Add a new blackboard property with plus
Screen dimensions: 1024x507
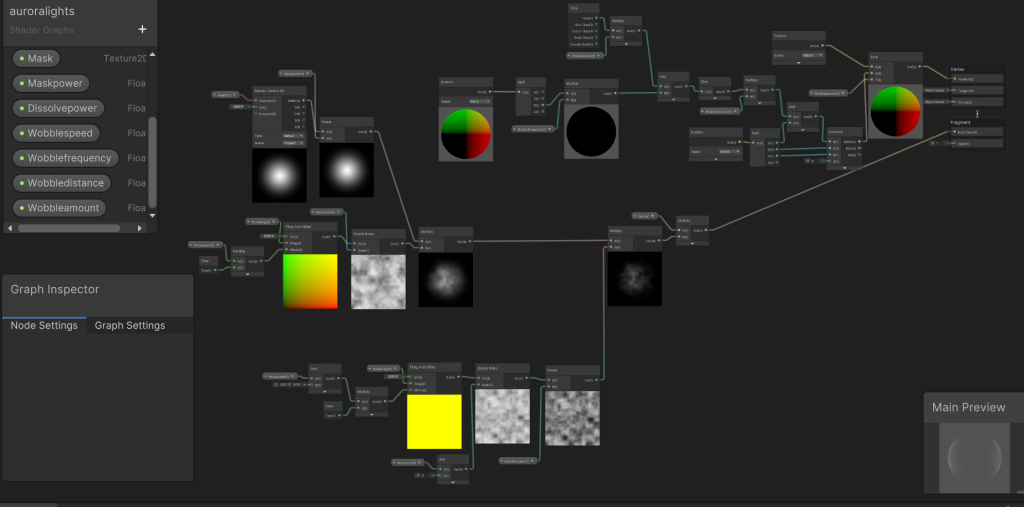142,29
